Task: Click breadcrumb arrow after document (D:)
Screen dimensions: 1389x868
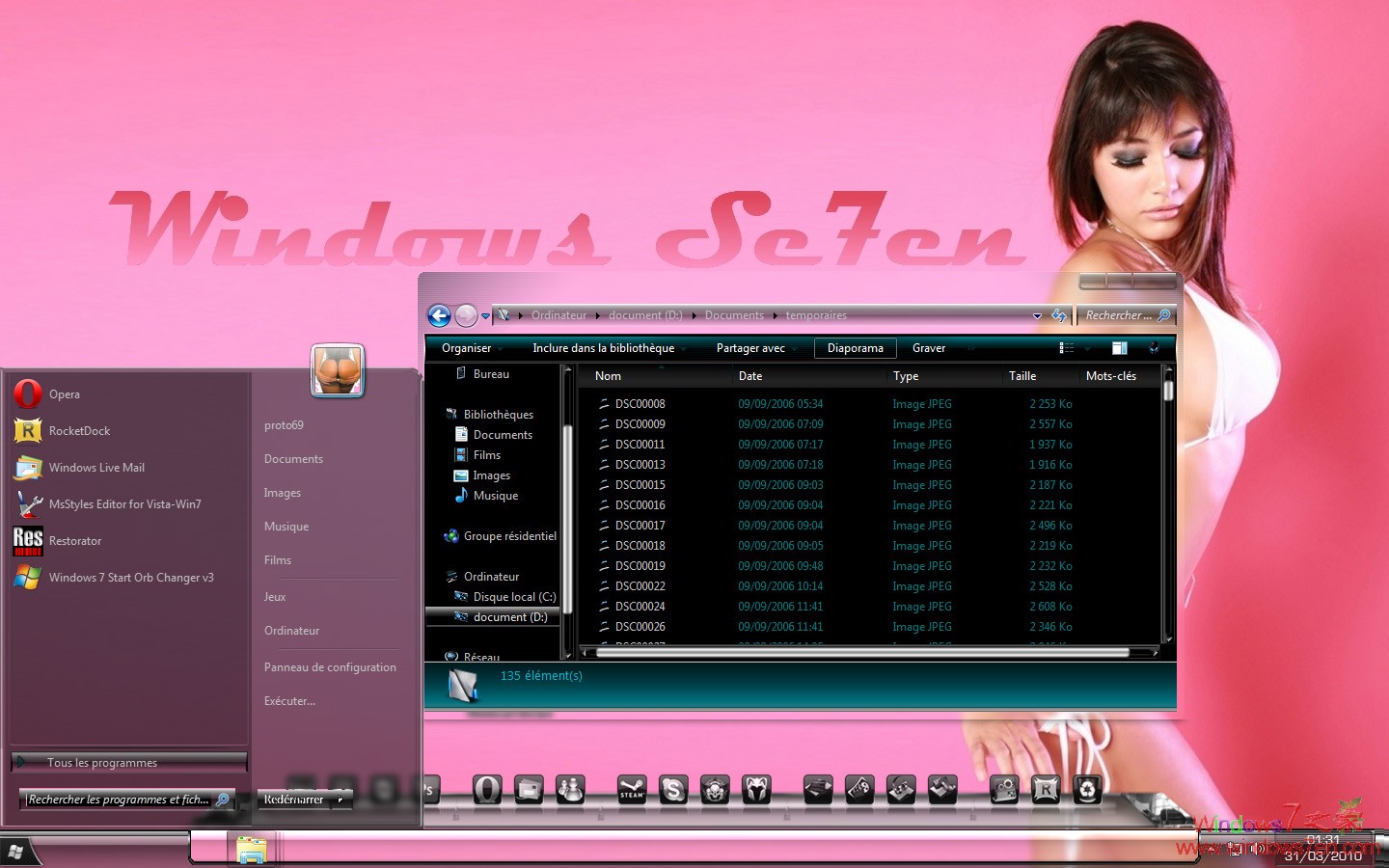Action: [x=694, y=315]
